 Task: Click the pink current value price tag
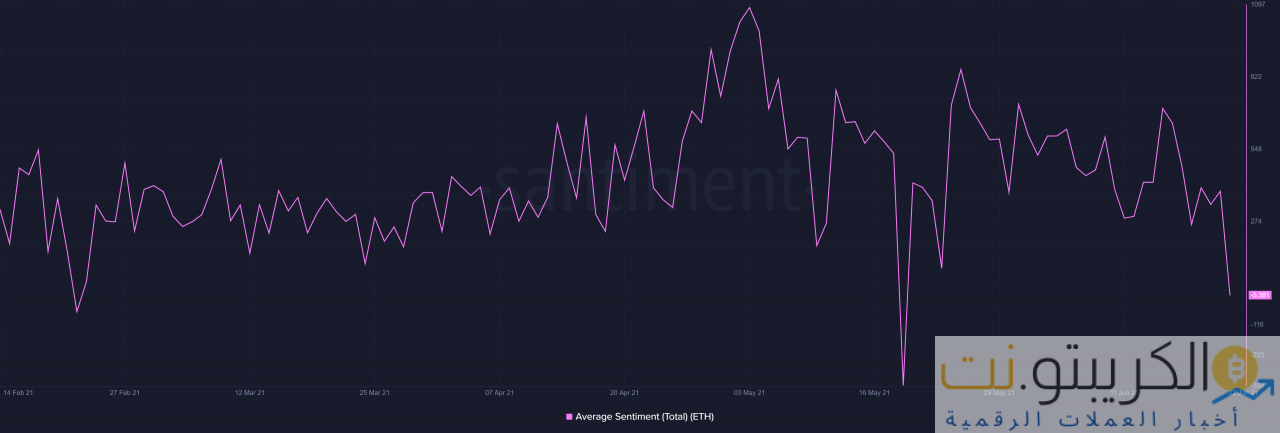pos(1259,295)
